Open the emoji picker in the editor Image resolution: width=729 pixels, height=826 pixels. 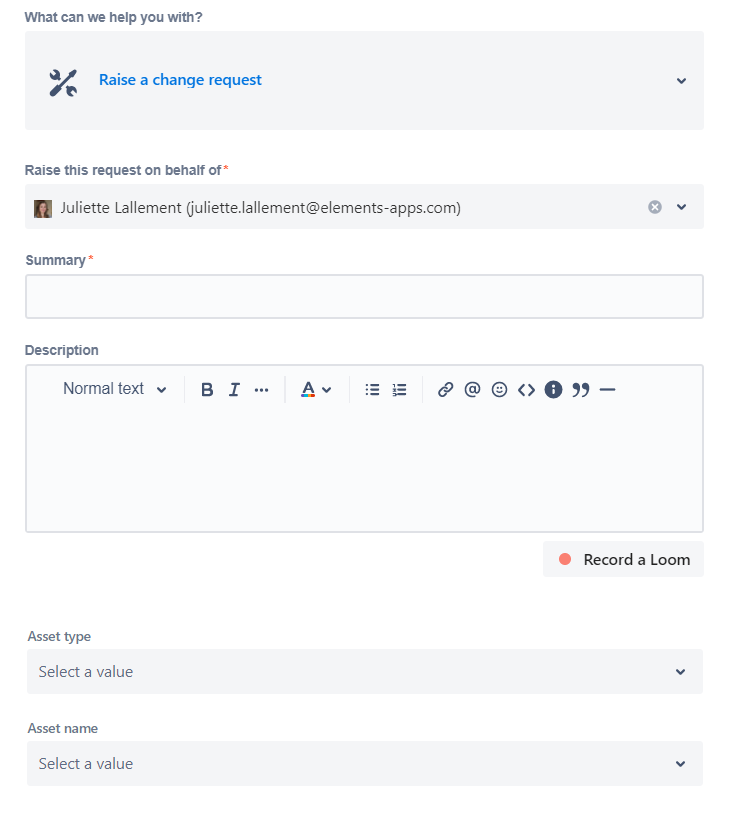(x=499, y=389)
